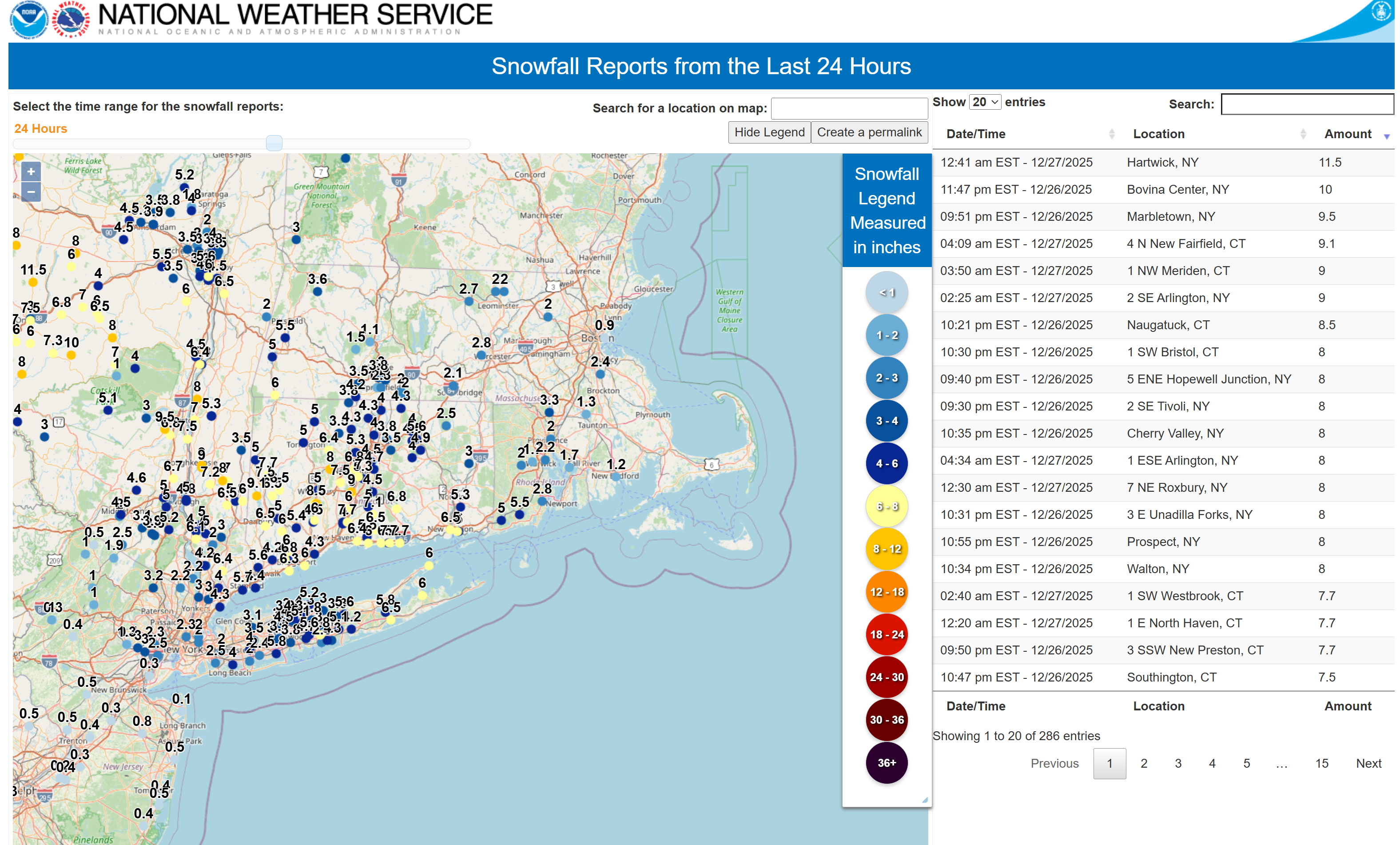Click the map location search field
Screen dimensions: 1400x845
[x=849, y=108]
